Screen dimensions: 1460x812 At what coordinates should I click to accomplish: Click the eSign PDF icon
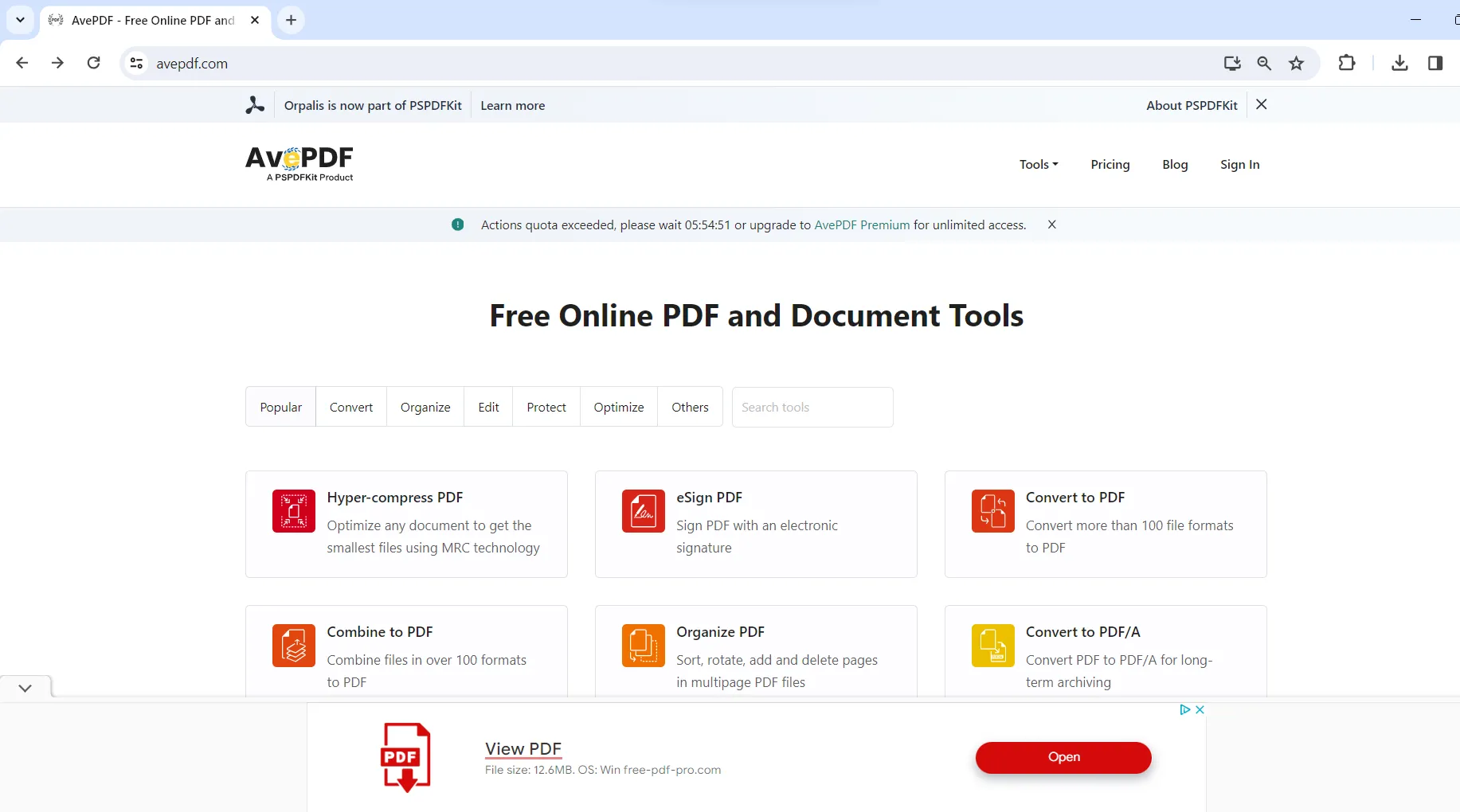644,510
